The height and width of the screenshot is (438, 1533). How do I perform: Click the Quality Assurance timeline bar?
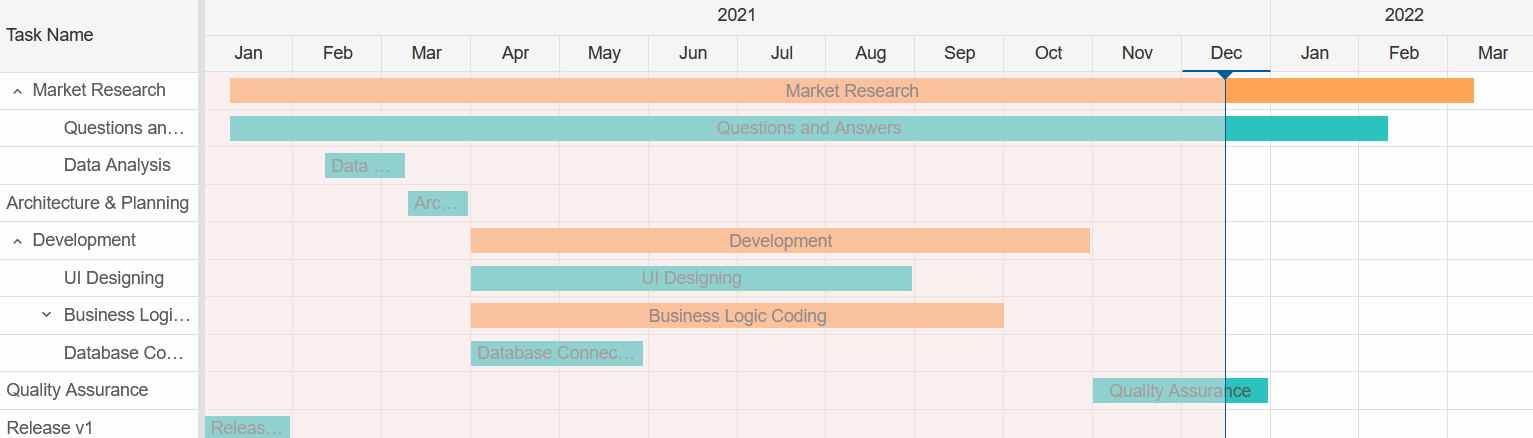tap(1179, 391)
